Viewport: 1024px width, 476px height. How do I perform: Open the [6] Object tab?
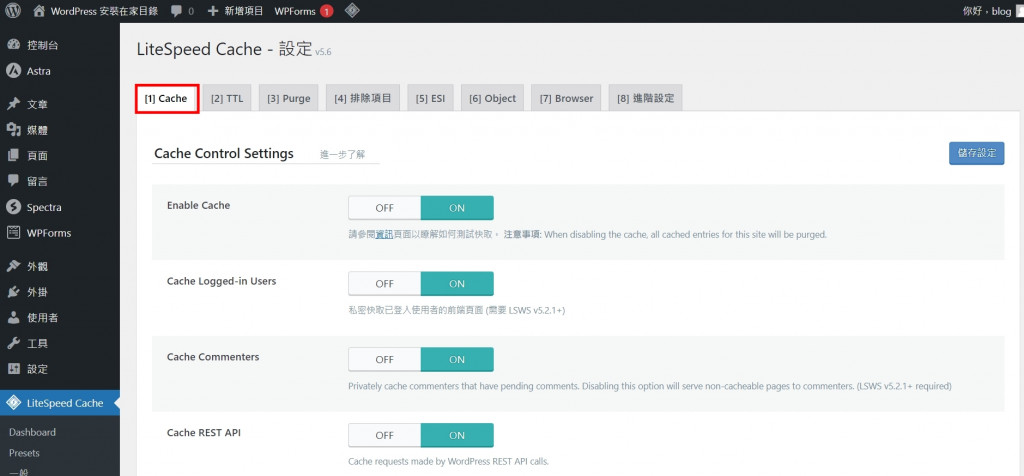coord(492,99)
